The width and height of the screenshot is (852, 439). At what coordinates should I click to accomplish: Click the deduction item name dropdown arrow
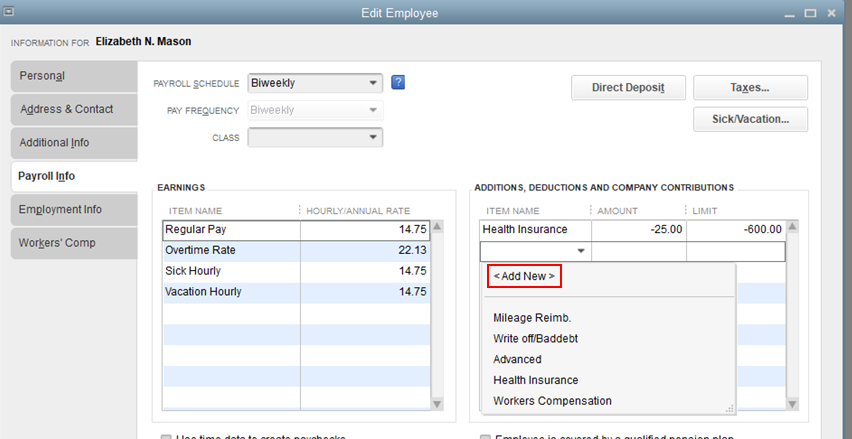point(579,252)
